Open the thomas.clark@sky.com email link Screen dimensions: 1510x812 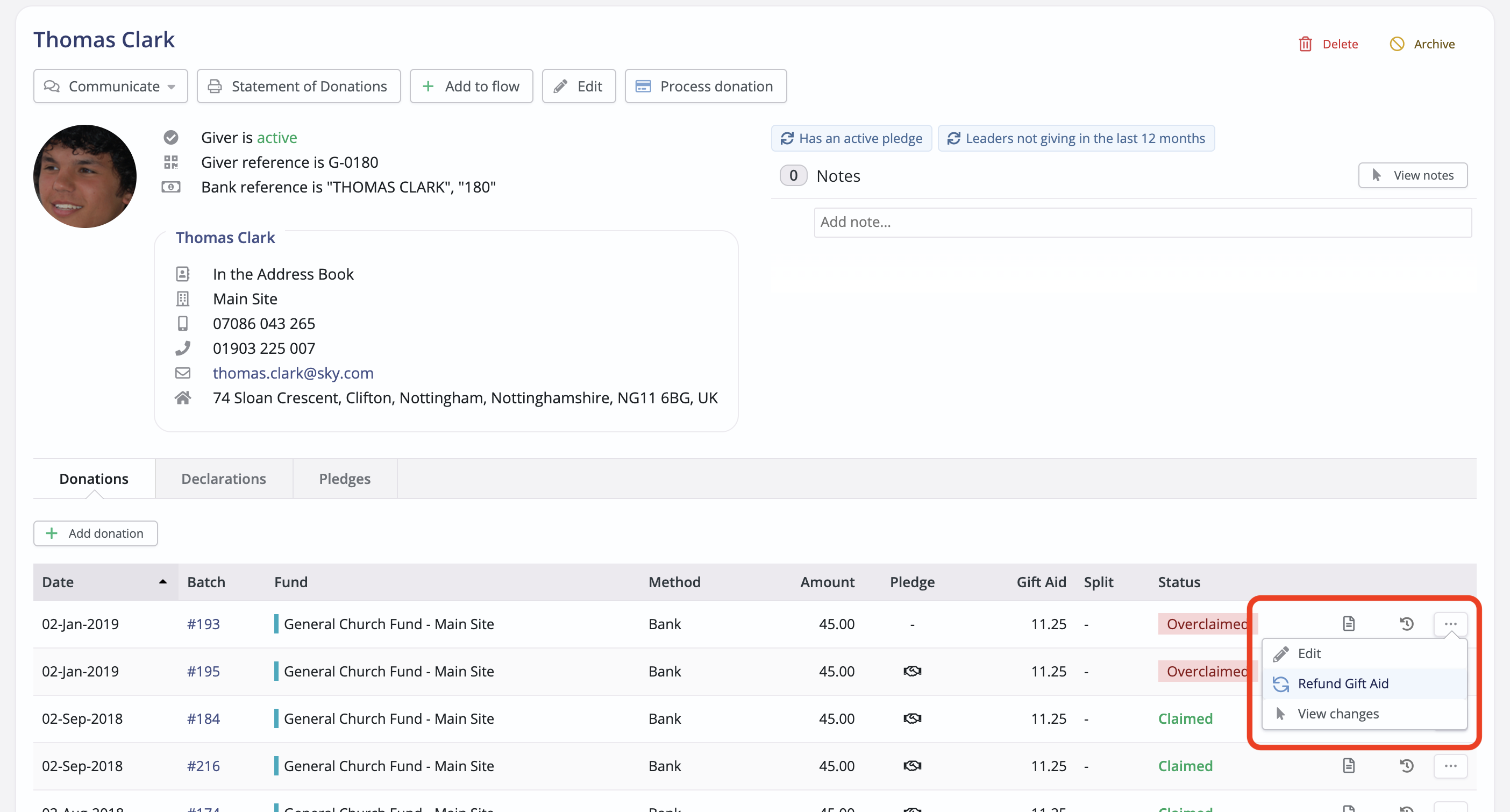pyautogui.click(x=293, y=373)
